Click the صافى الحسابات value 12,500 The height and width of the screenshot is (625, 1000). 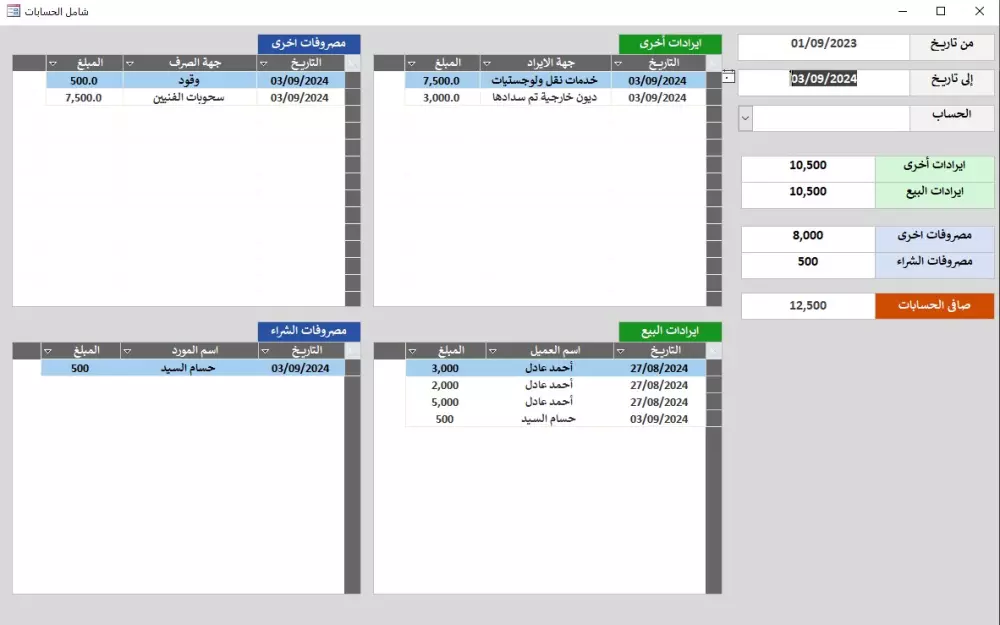808,306
